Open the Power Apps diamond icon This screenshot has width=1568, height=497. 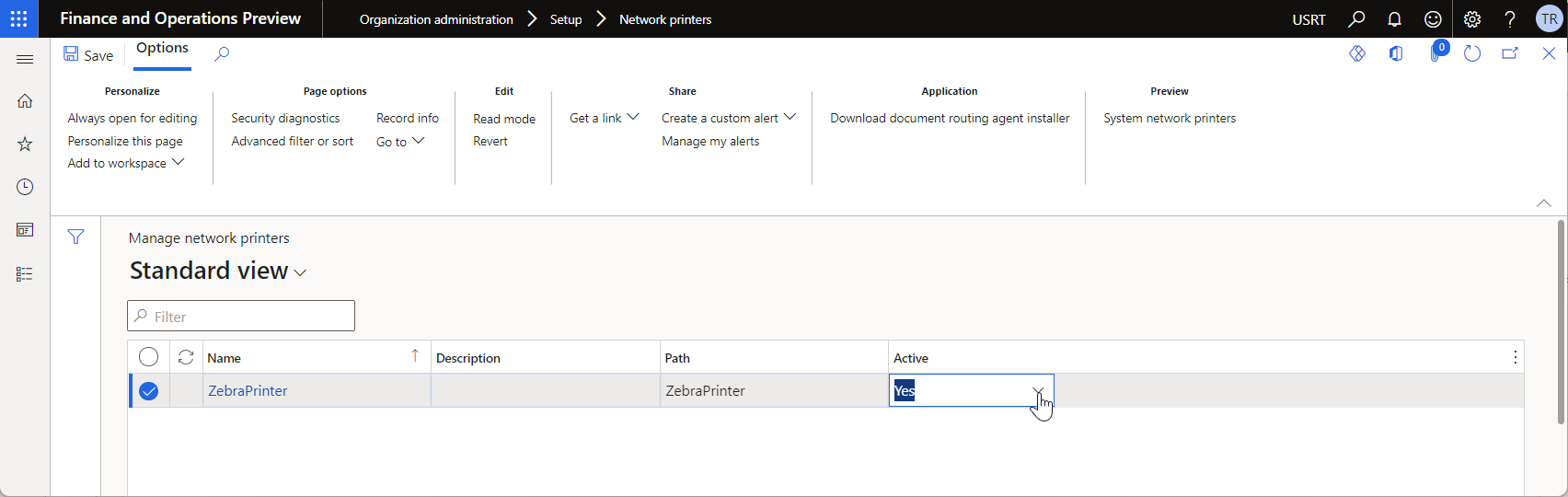pyautogui.click(x=1357, y=53)
